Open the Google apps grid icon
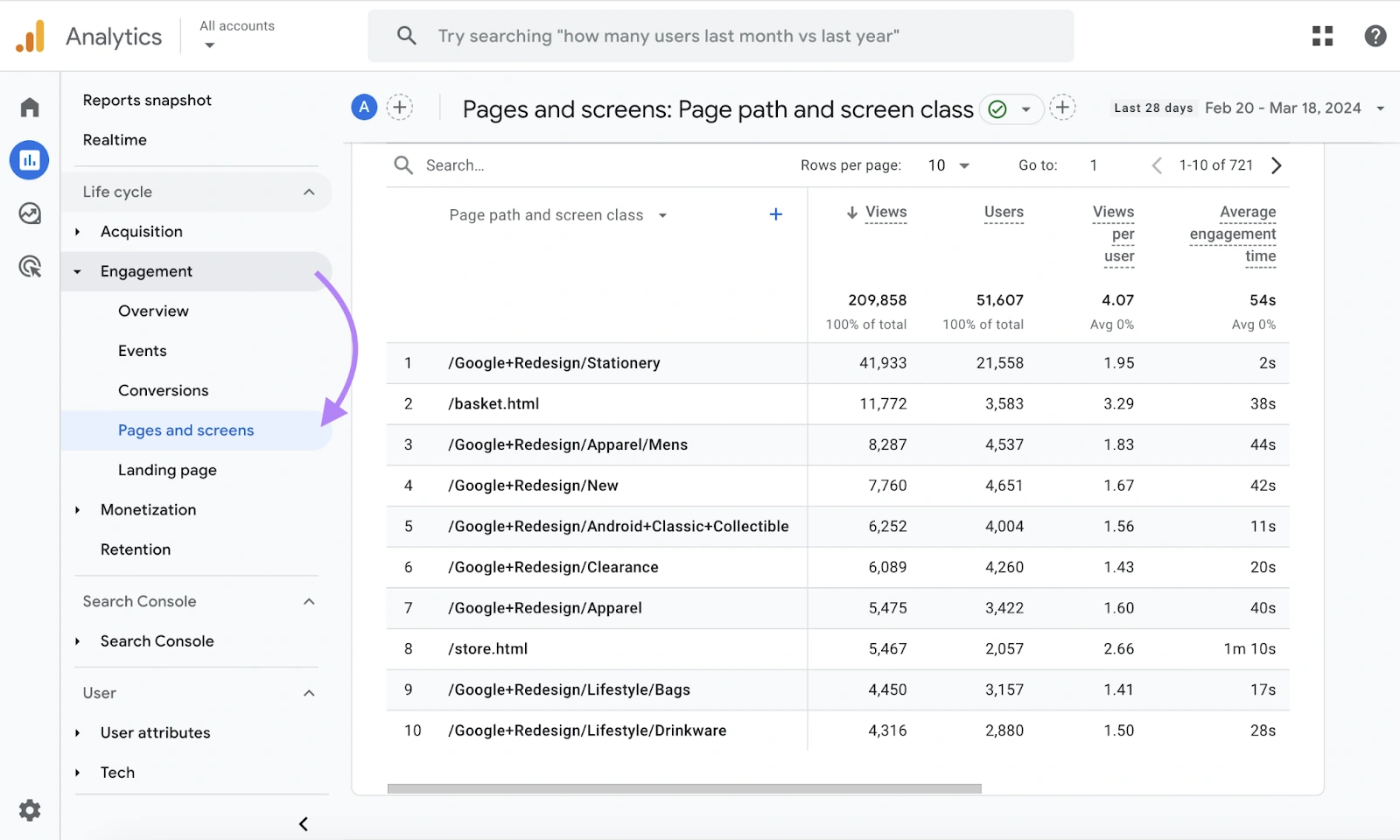This screenshot has height=840, width=1400. (1323, 36)
